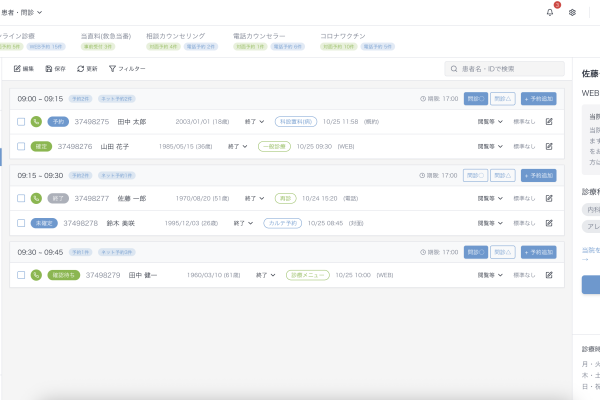Open the notifications bell

(x=550, y=12)
